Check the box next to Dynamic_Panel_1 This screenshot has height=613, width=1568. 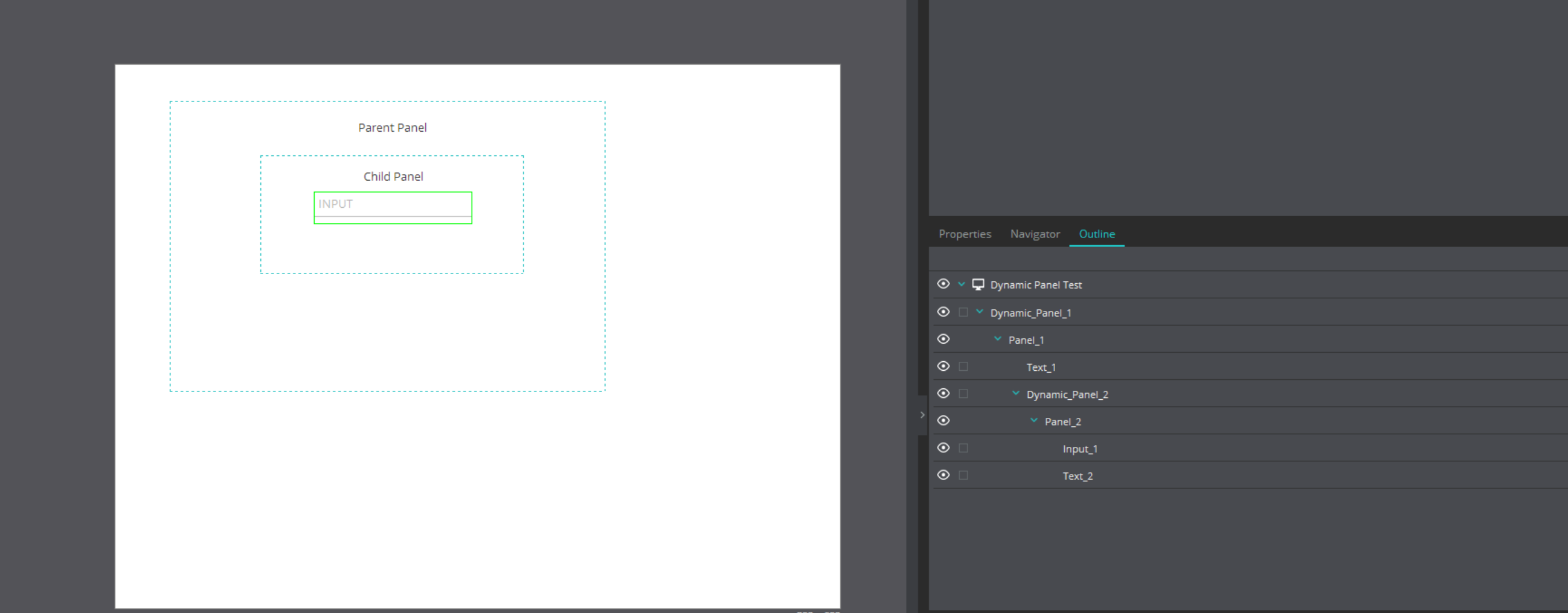tap(963, 312)
